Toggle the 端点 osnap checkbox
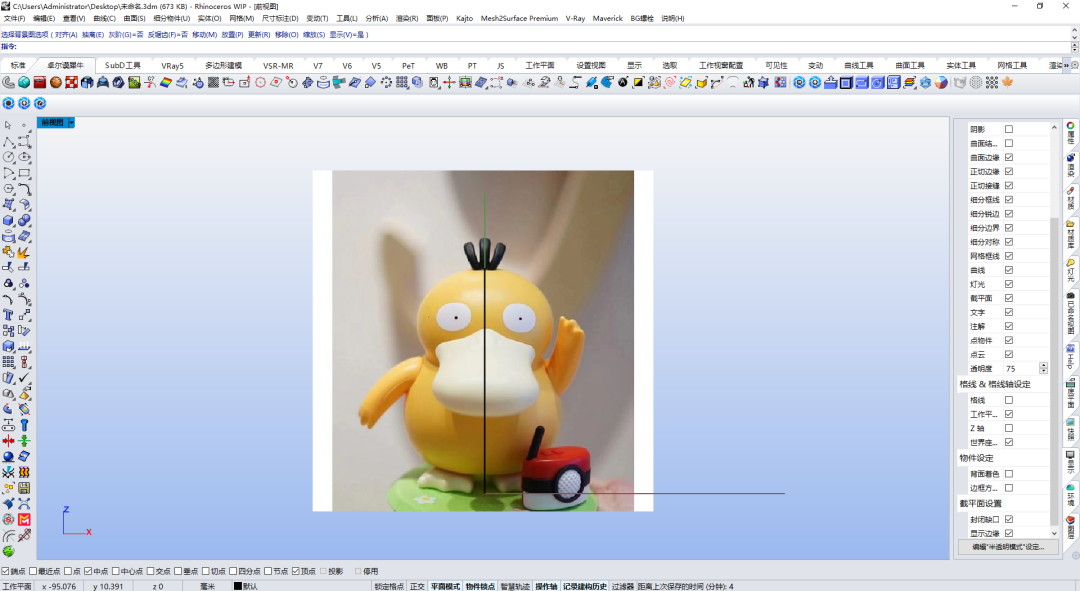Screen dimensions: 1080x591 click(6, 571)
